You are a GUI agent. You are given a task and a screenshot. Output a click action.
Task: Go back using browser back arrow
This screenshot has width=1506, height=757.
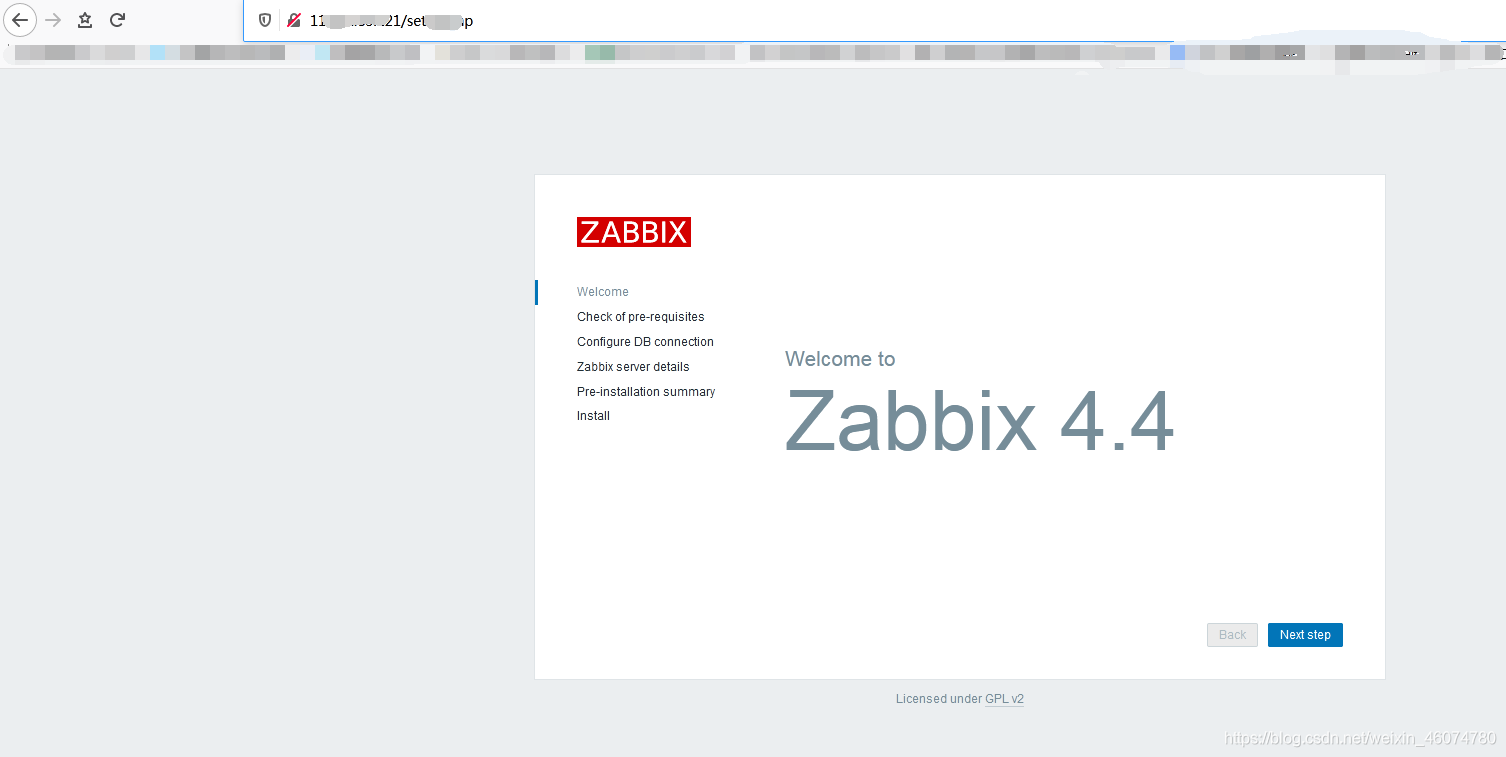(x=20, y=20)
